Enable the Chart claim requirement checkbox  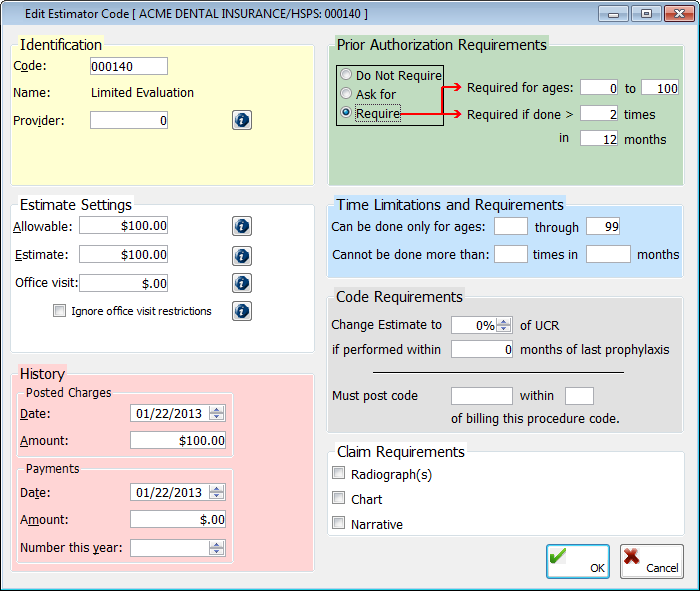(x=339, y=498)
